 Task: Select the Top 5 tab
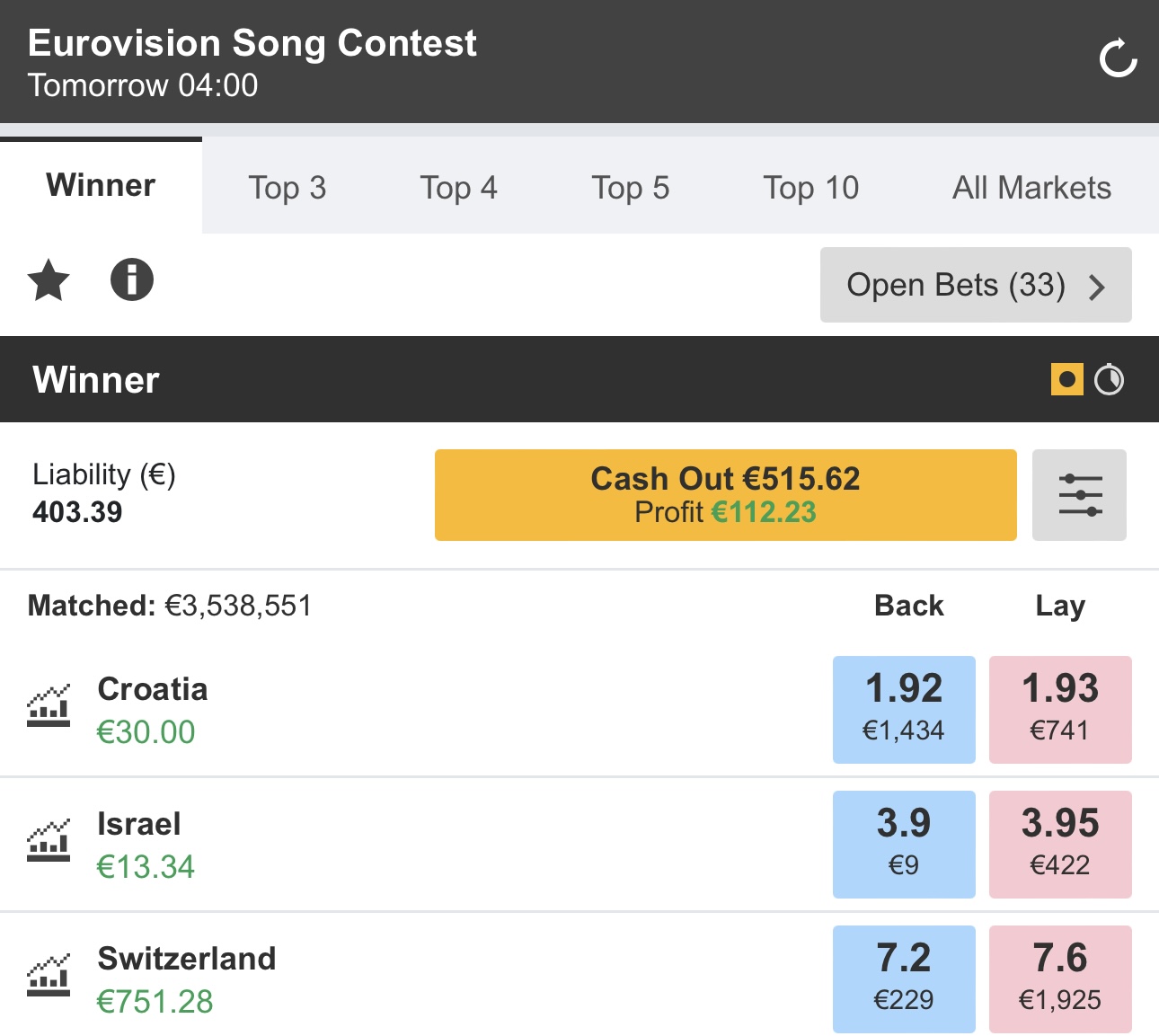coord(631,188)
